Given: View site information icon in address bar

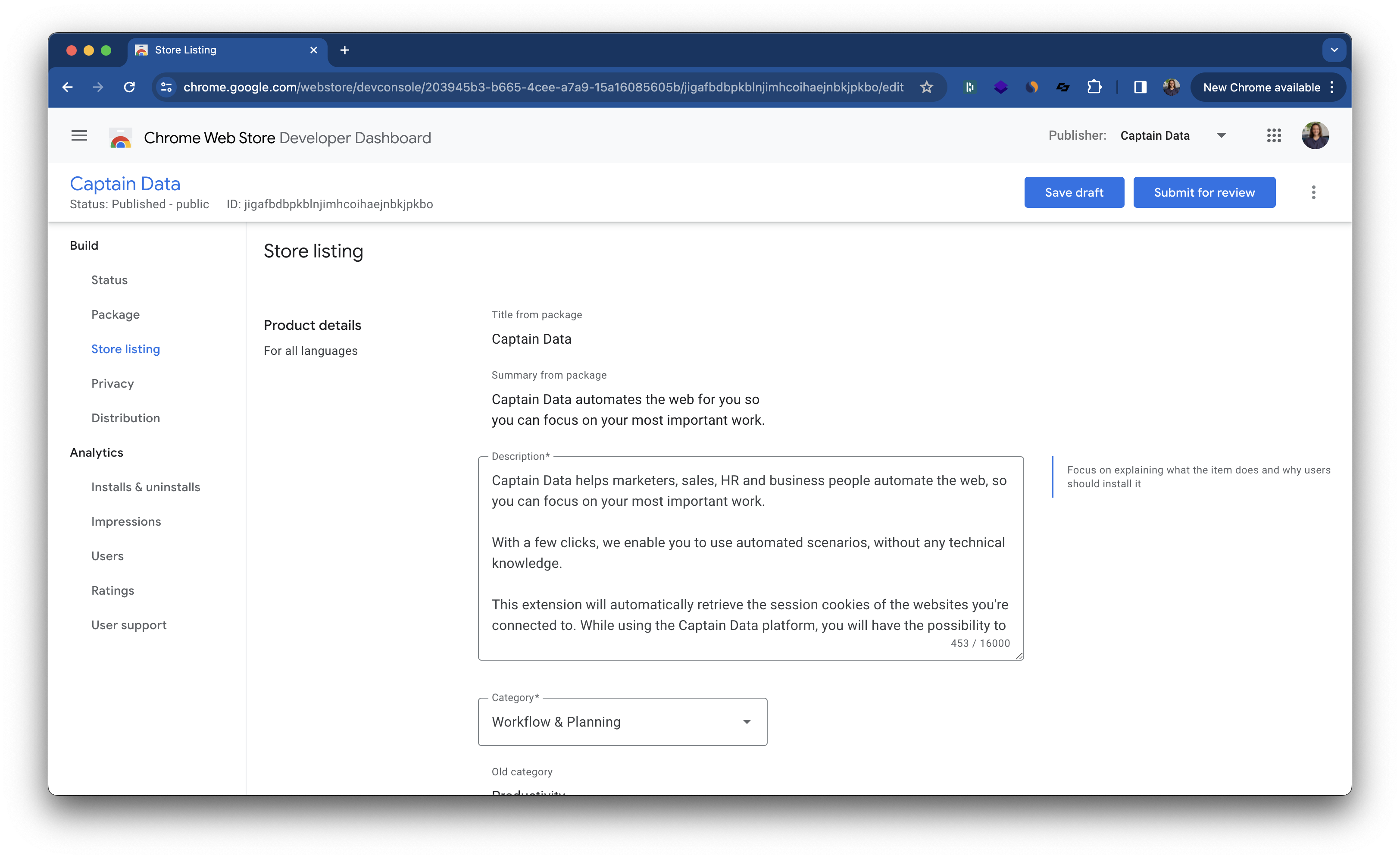Looking at the screenshot, I should (166, 87).
